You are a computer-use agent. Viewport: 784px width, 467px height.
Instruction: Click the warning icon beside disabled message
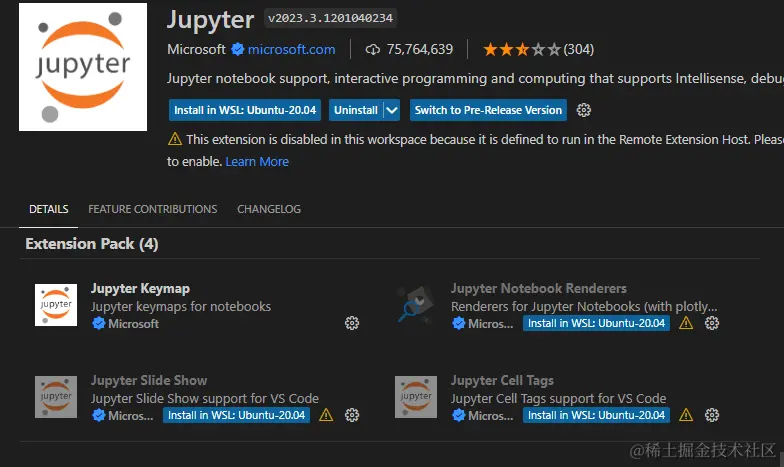coord(175,138)
